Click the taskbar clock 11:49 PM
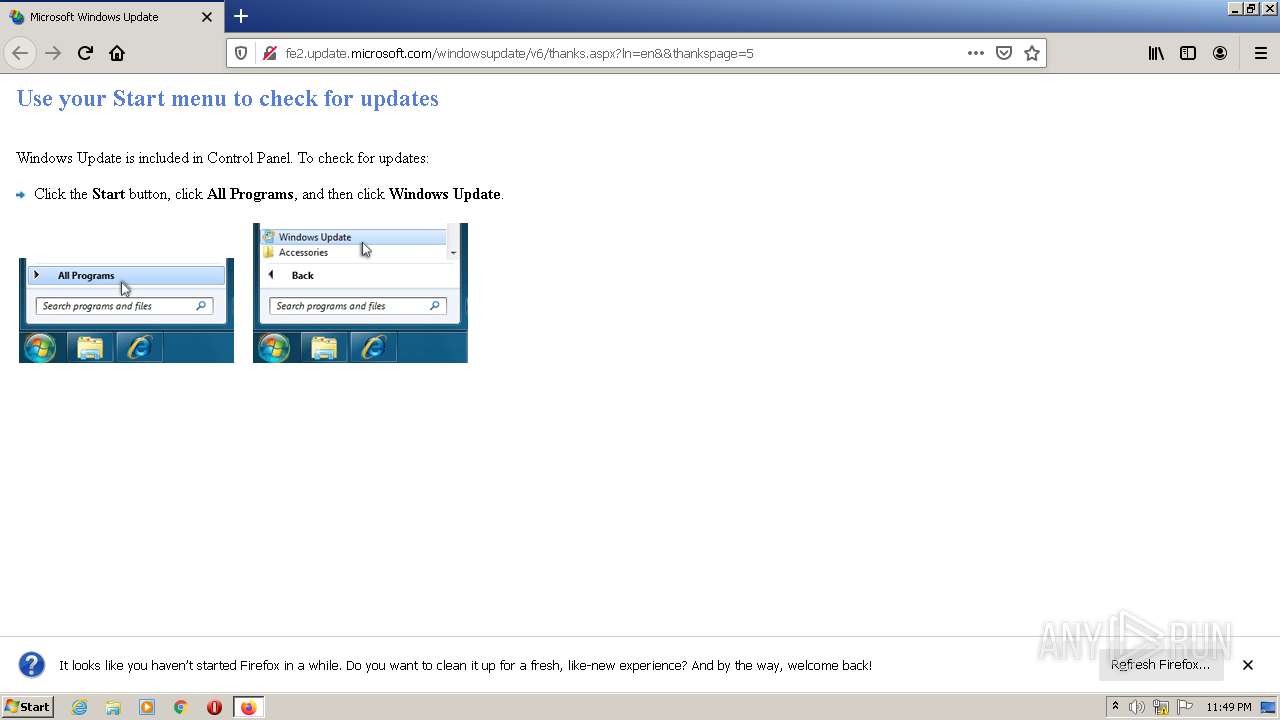Screen dimensions: 1280x720 (1228, 707)
